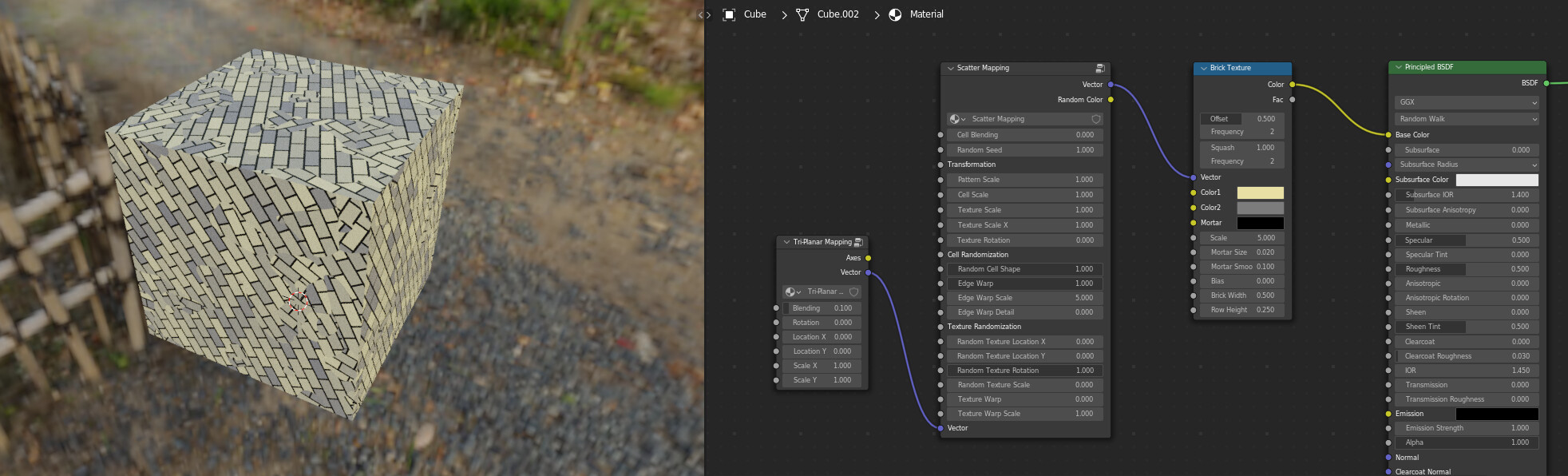Click the Brick Texture Fac output socket
1568x476 pixels.
1293,100
